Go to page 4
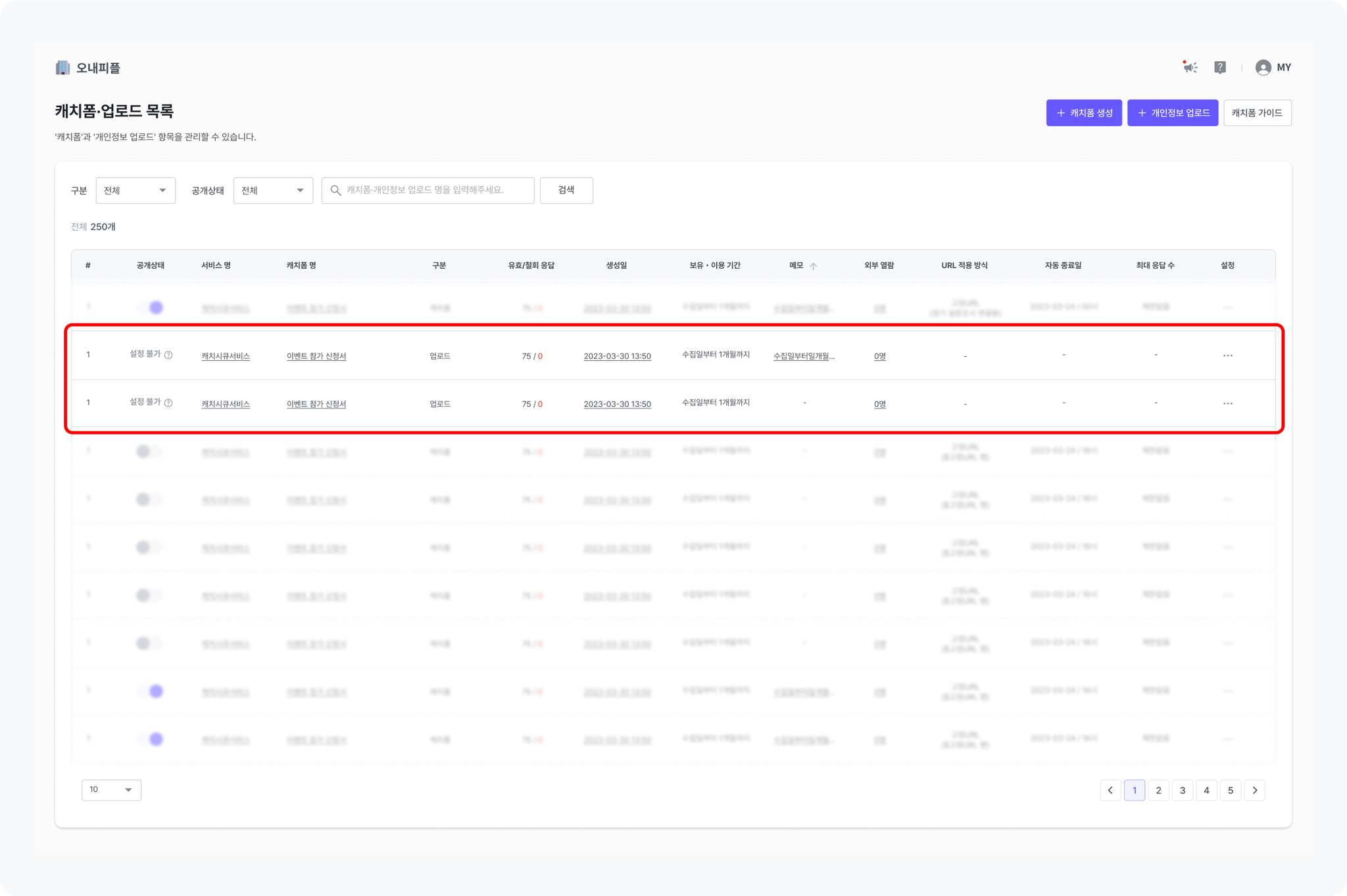The width and height of the screenshot is (1347, 896). click(x=1206, y=790)
